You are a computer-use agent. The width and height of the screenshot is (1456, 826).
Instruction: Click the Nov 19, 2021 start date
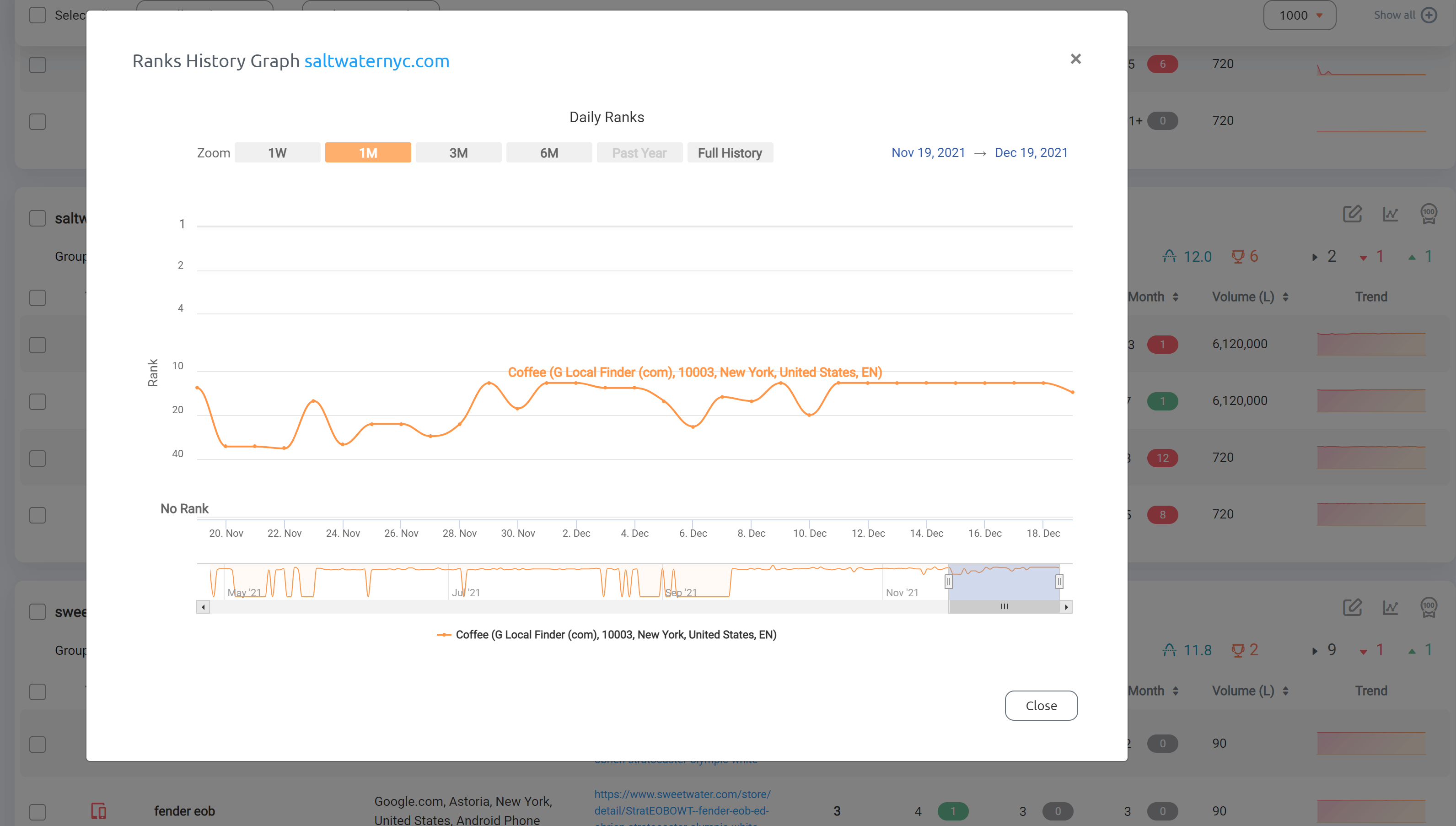click(928, 152)
